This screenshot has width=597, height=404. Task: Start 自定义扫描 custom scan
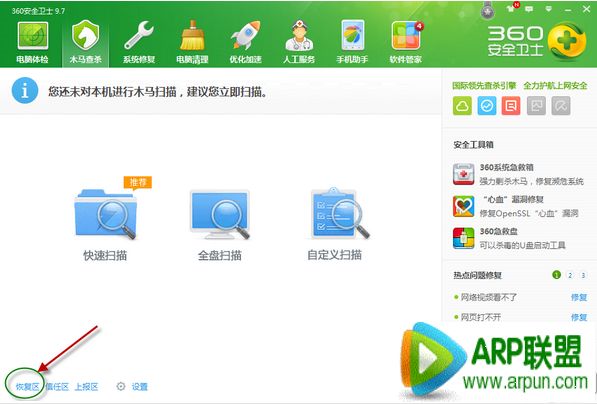[x=335, y=224]
